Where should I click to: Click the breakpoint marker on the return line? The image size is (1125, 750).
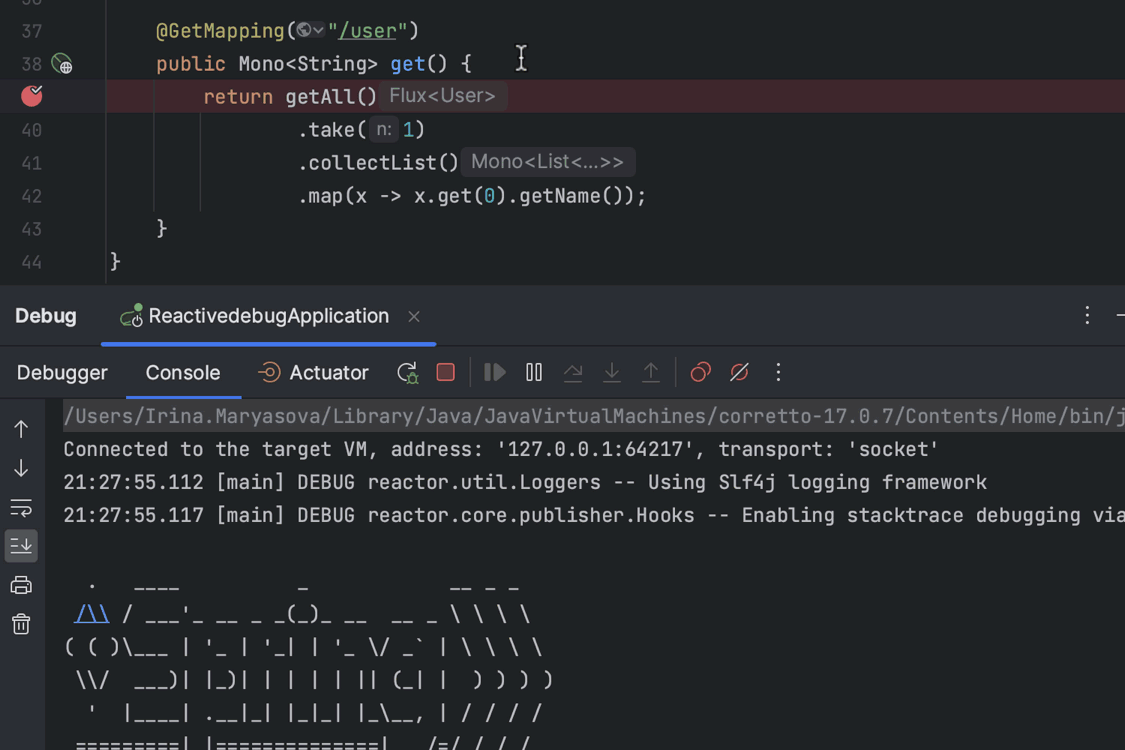[x=32, y=95]
